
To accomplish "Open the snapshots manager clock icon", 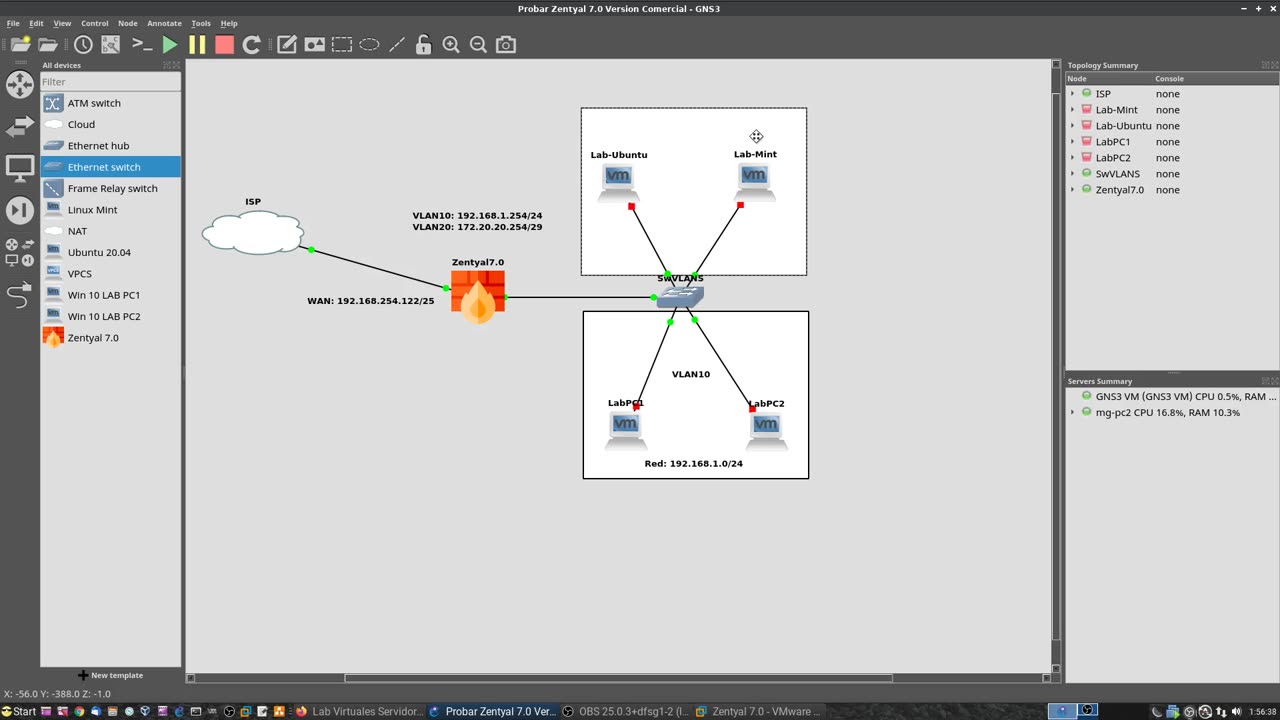I will 83,44.
